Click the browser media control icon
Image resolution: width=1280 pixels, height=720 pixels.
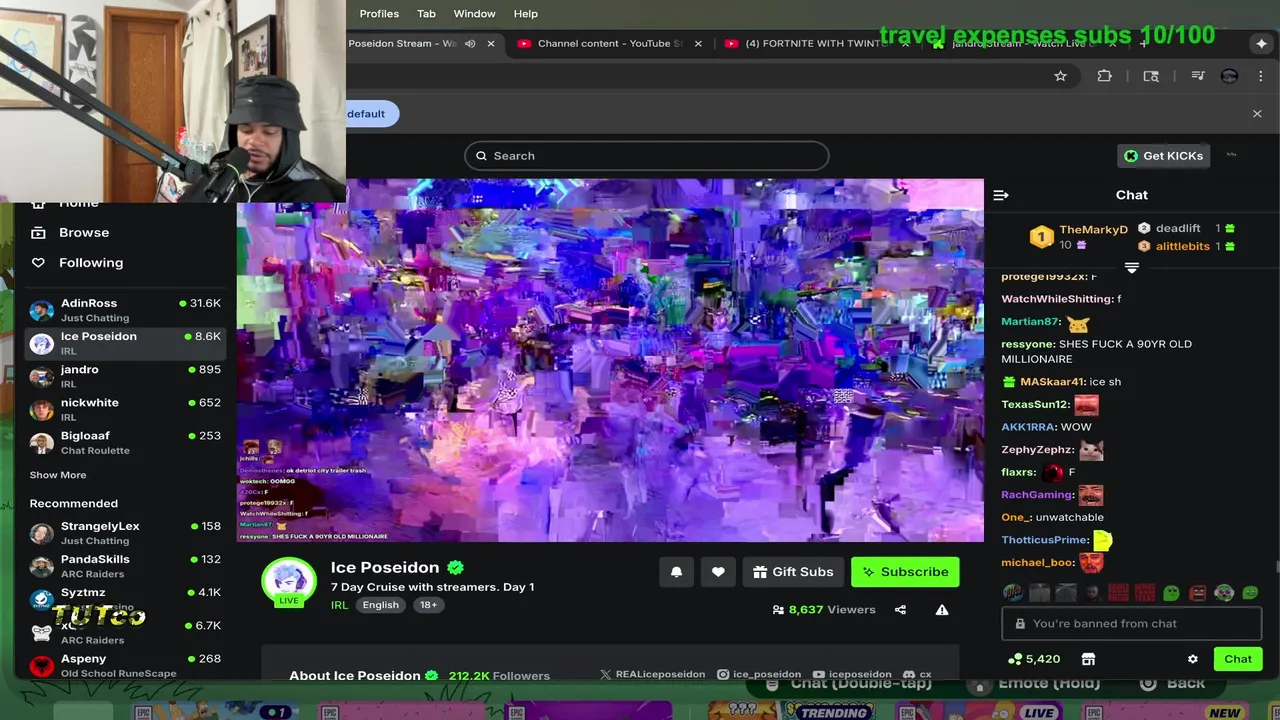pyautogui.click(x=1198, y=76)
